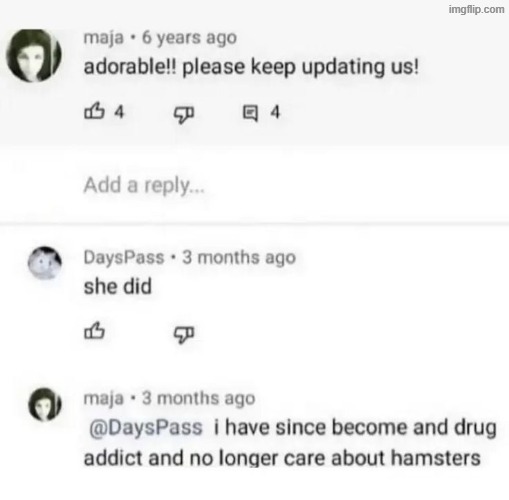Click the @DaysPass mention in reply
Image resolution: width=509 pixels, height=500 pixels.
pos(146,427)
